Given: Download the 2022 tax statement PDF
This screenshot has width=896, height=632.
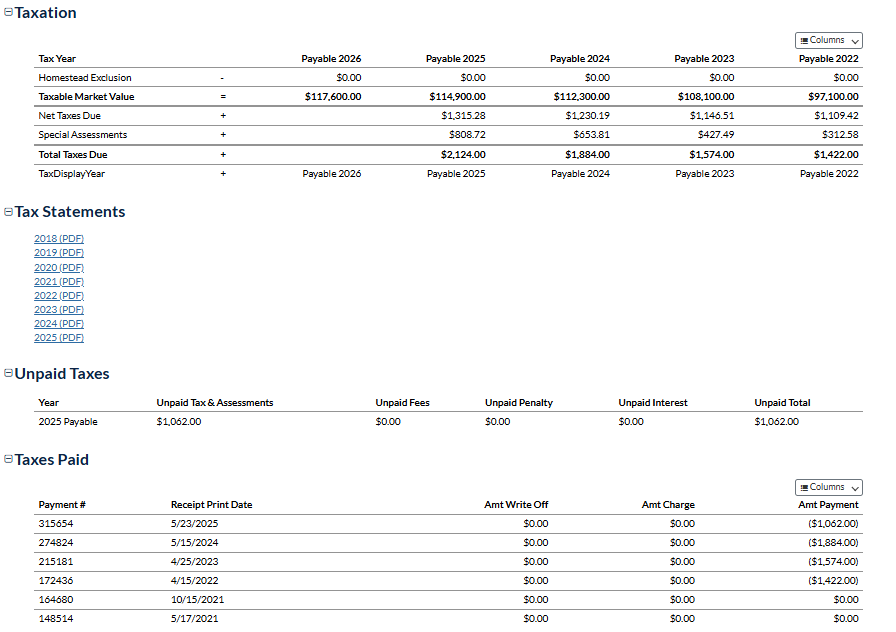Looking at the screenshot, I should tap(59, 295).
